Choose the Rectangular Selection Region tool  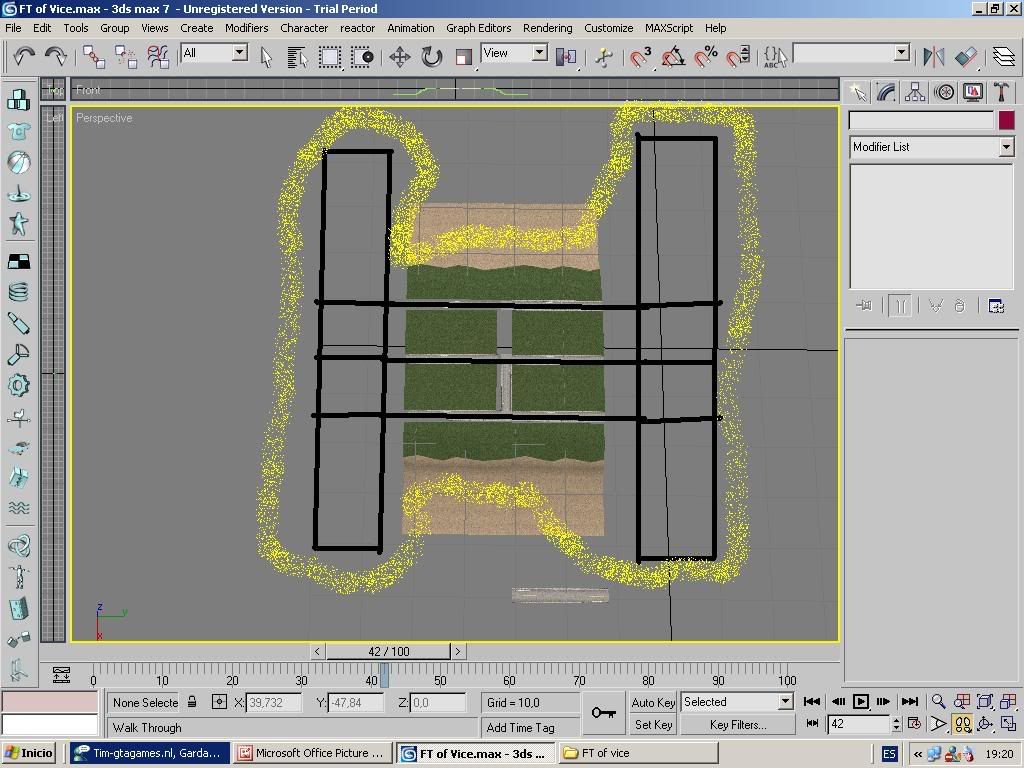coord(330,57)
